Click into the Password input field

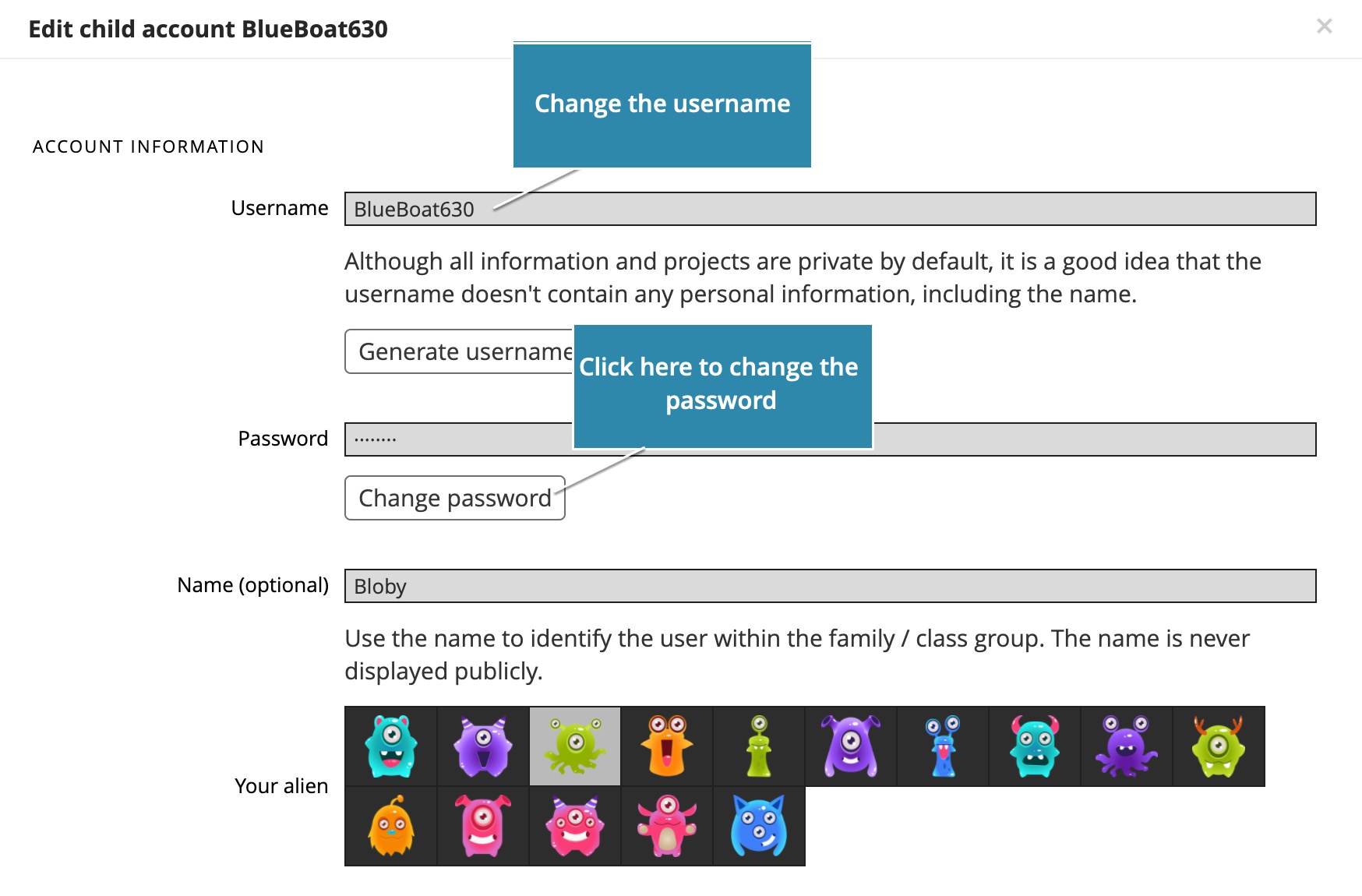point(1091,439)
